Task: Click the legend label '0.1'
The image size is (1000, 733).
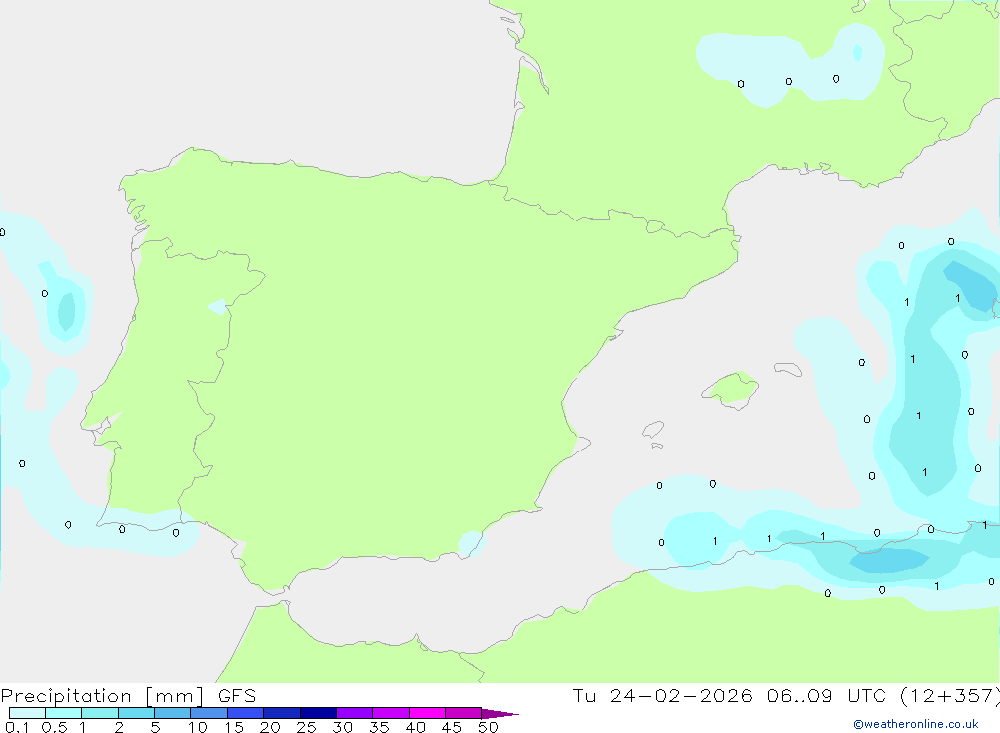Action: point(17,727)
